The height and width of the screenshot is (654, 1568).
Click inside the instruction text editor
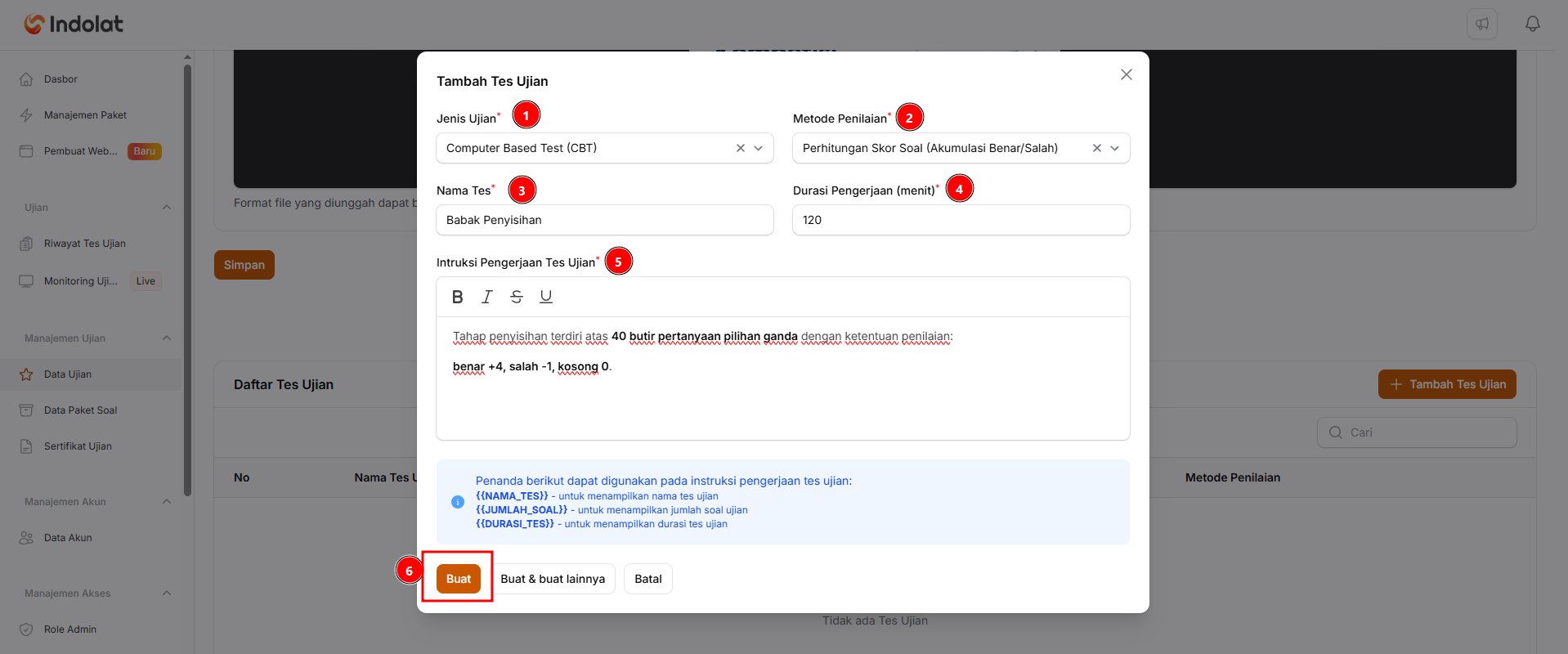[783, 379]
